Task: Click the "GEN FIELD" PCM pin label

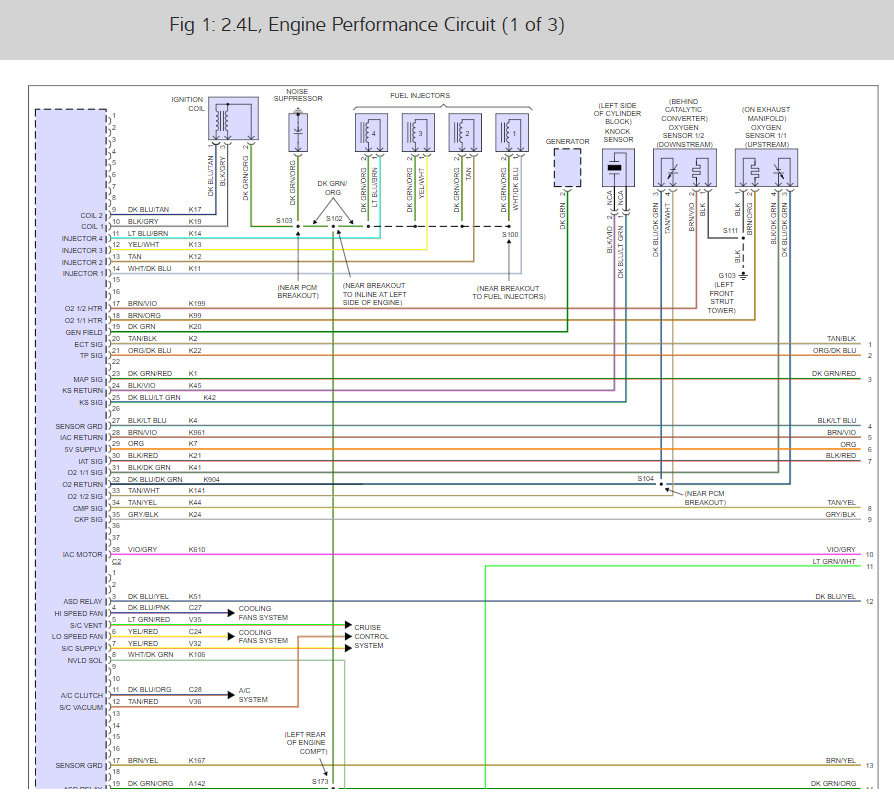Action: pos(84,332)
